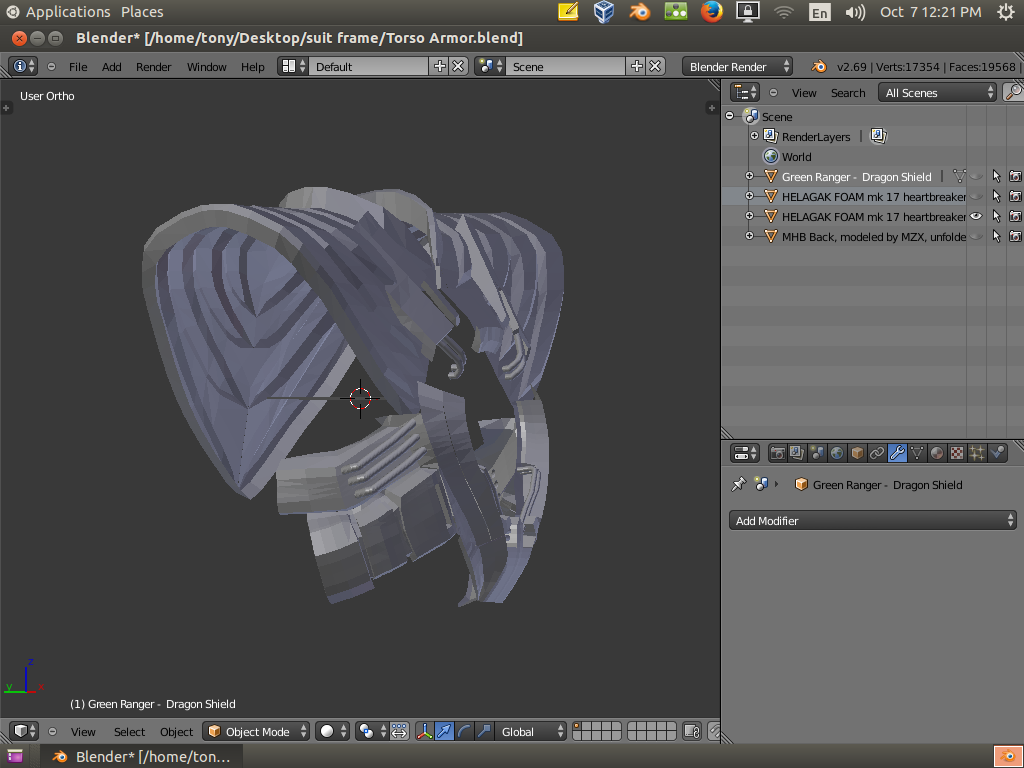This screenshot has width=1024, height=768.
Task: Toggle visibility eye for MHB Back object
Action: pos(976,236)
